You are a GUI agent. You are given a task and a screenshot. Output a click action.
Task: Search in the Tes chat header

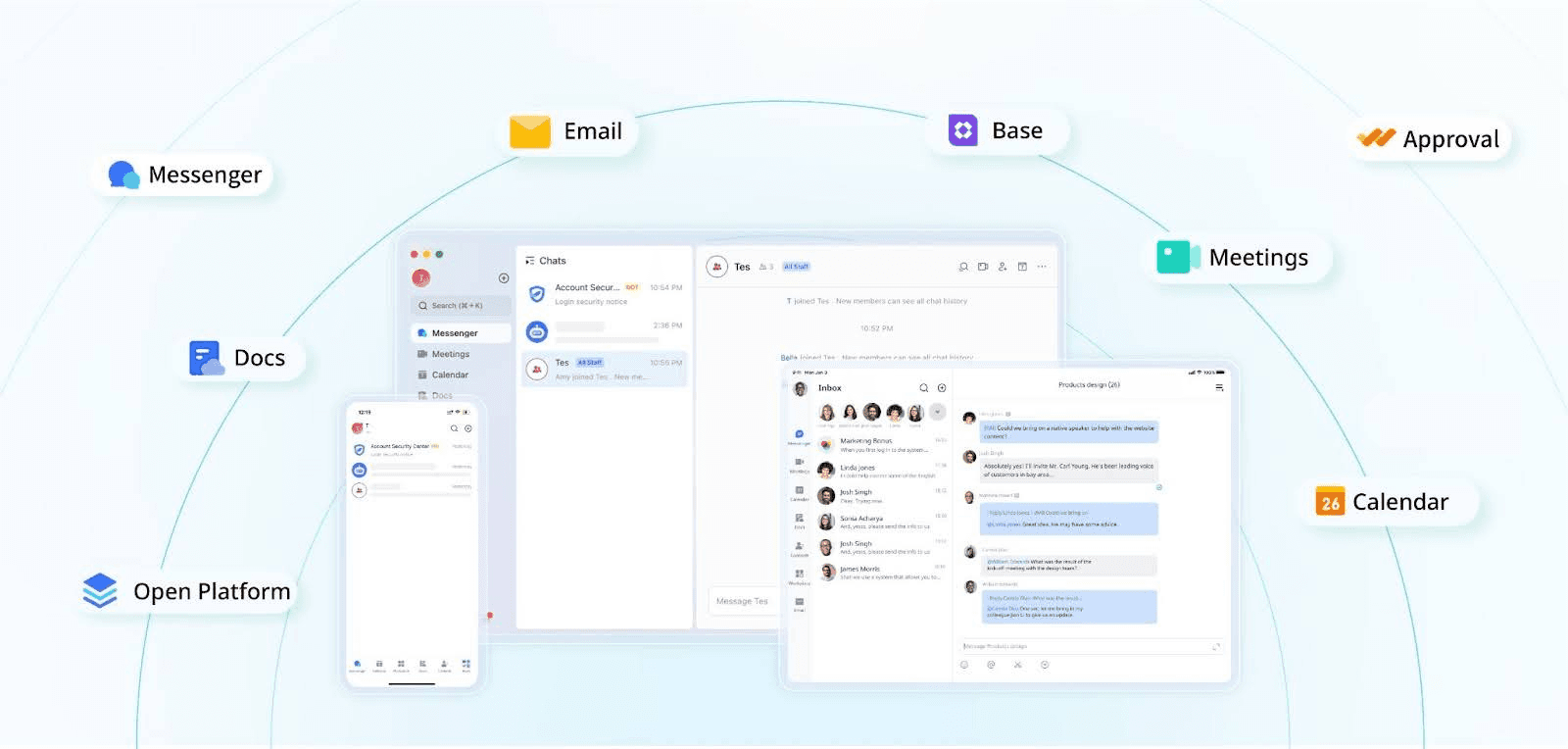(x=963, y=267)
